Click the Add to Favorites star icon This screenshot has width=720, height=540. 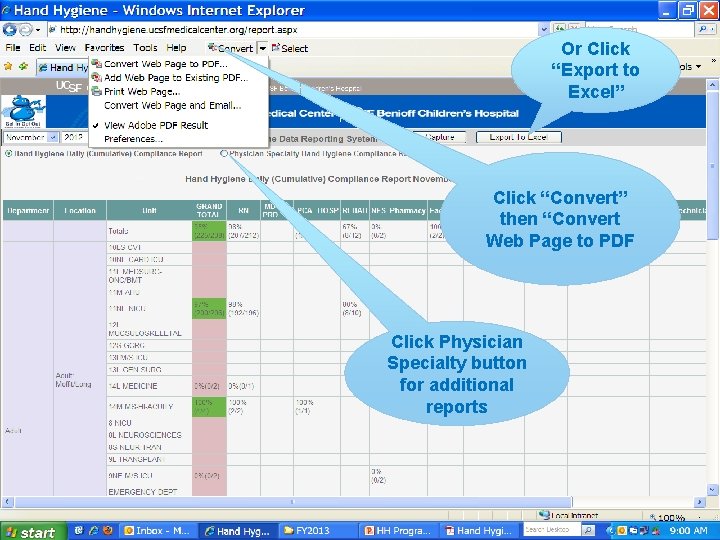pos(23,67)
